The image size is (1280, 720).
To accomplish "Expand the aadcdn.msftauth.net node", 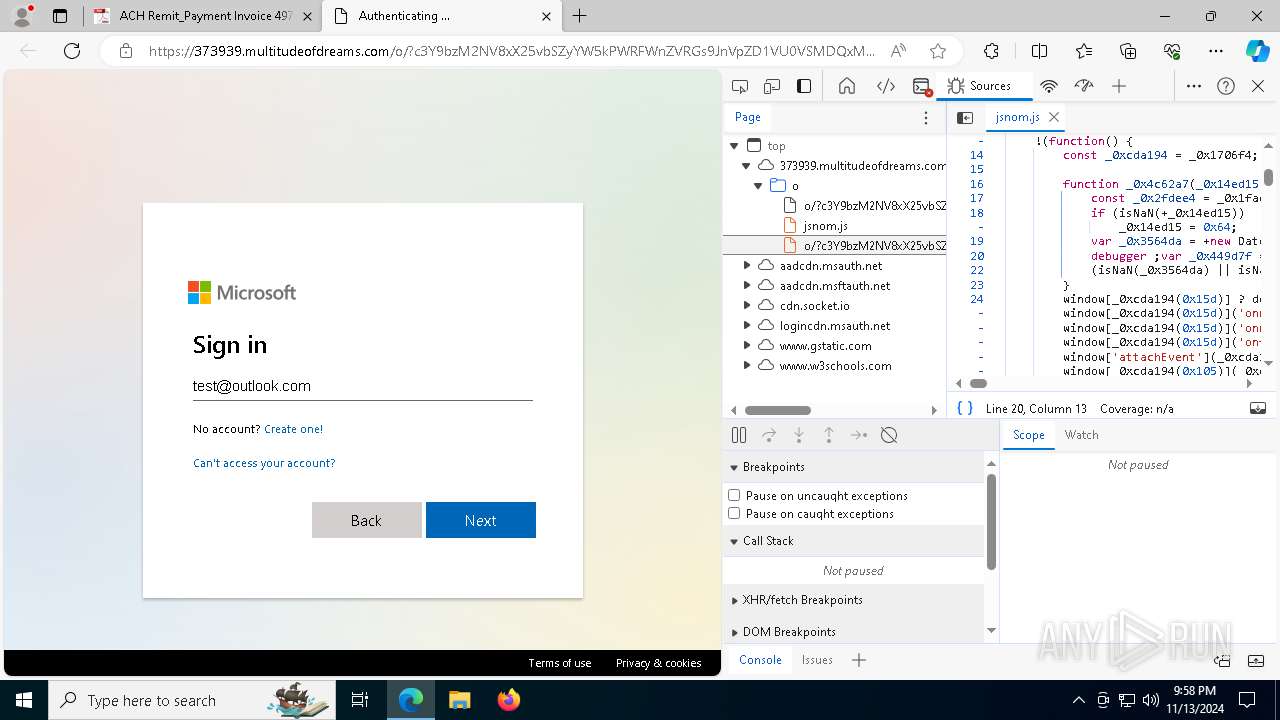I will [x=746, y=286].
